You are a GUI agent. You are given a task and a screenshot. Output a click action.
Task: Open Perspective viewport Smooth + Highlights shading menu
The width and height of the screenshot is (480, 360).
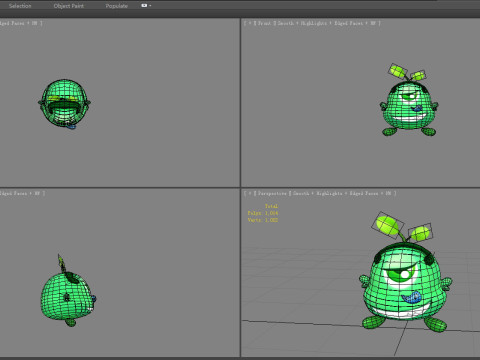pyautogui.click(x=318, y=193)
